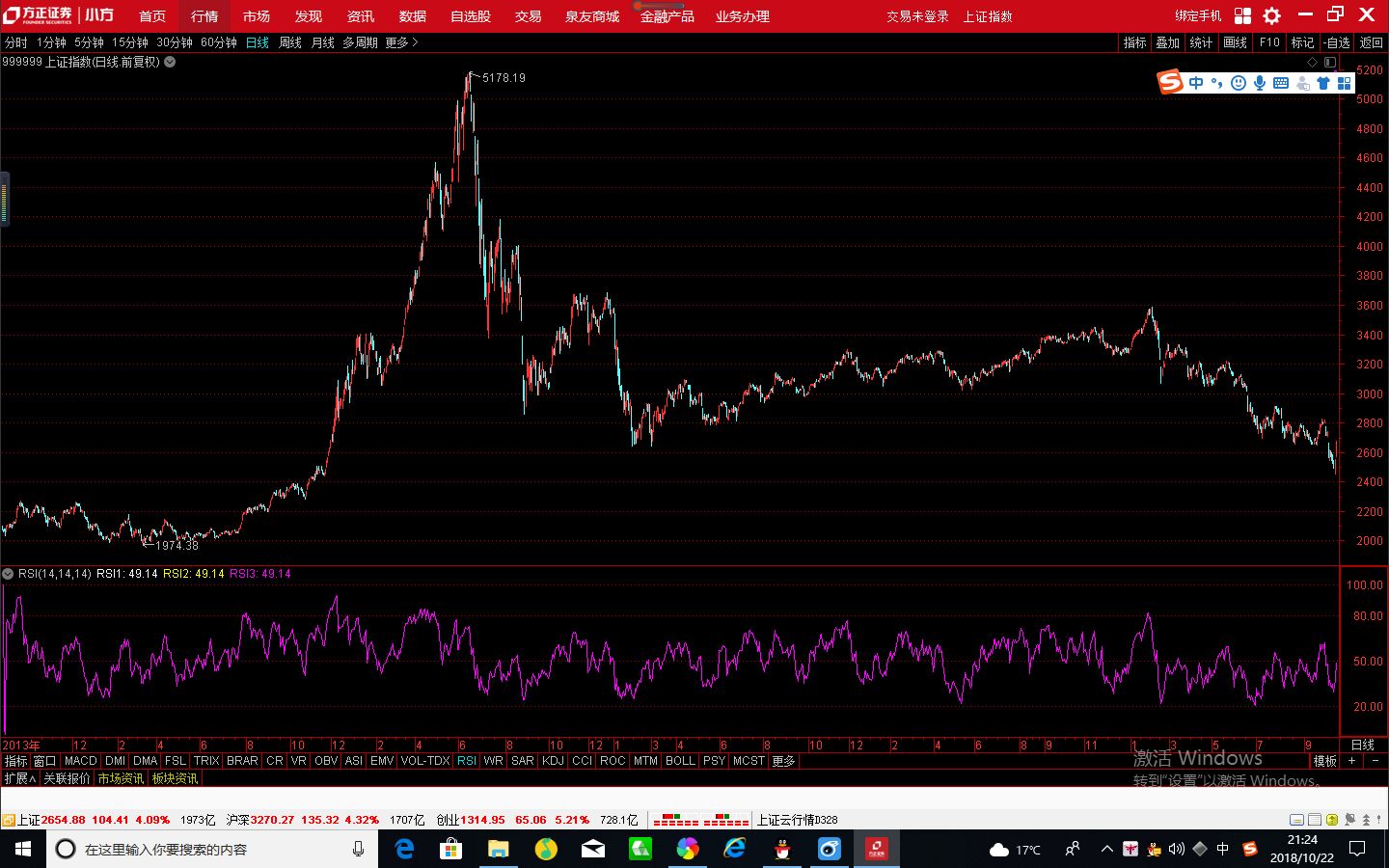Switch to 周线 weekly chart
The width and height of the screenshot is (1389, 868).
click(290, 42)
